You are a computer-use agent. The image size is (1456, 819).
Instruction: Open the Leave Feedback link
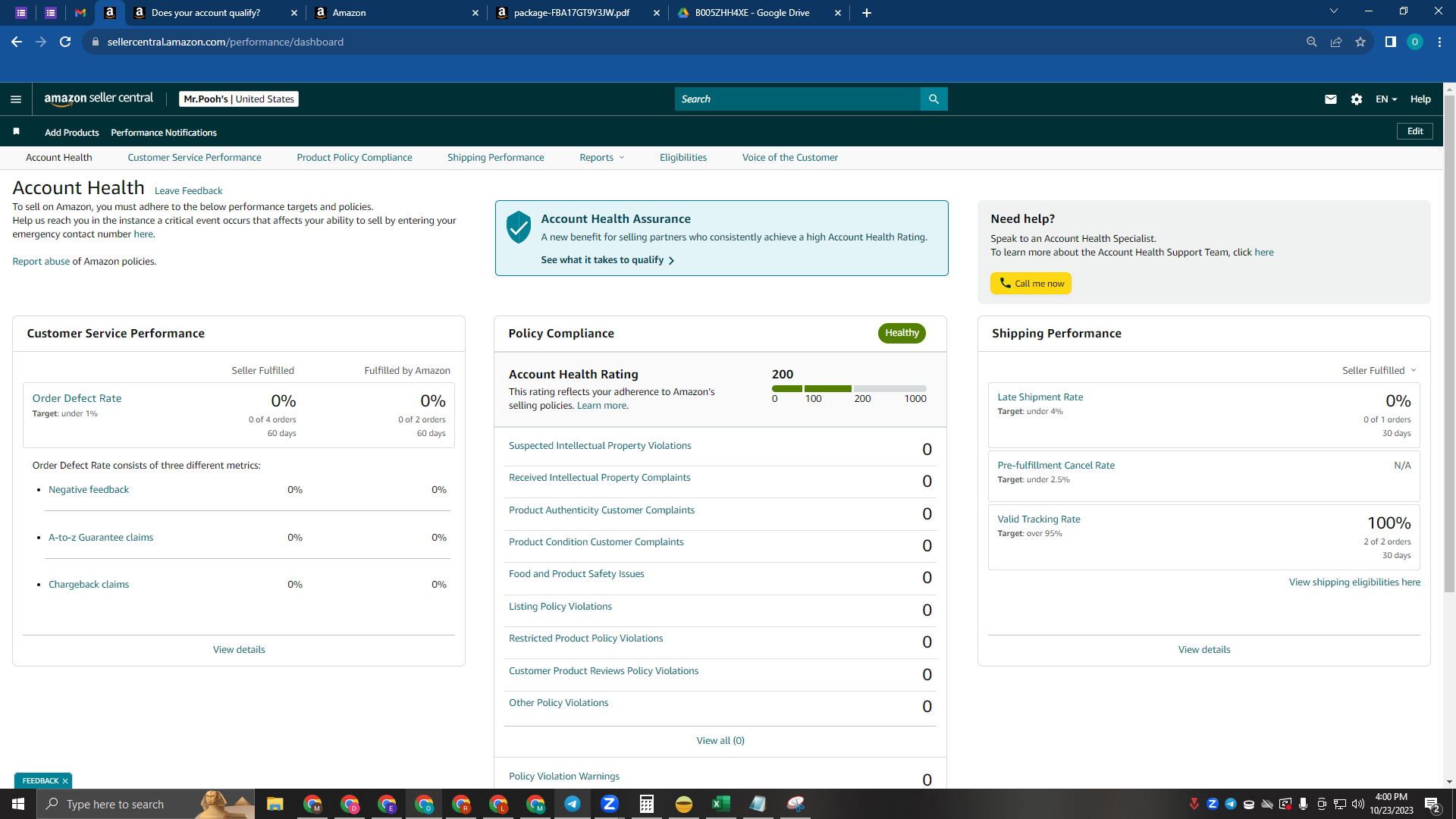[188, 191]
